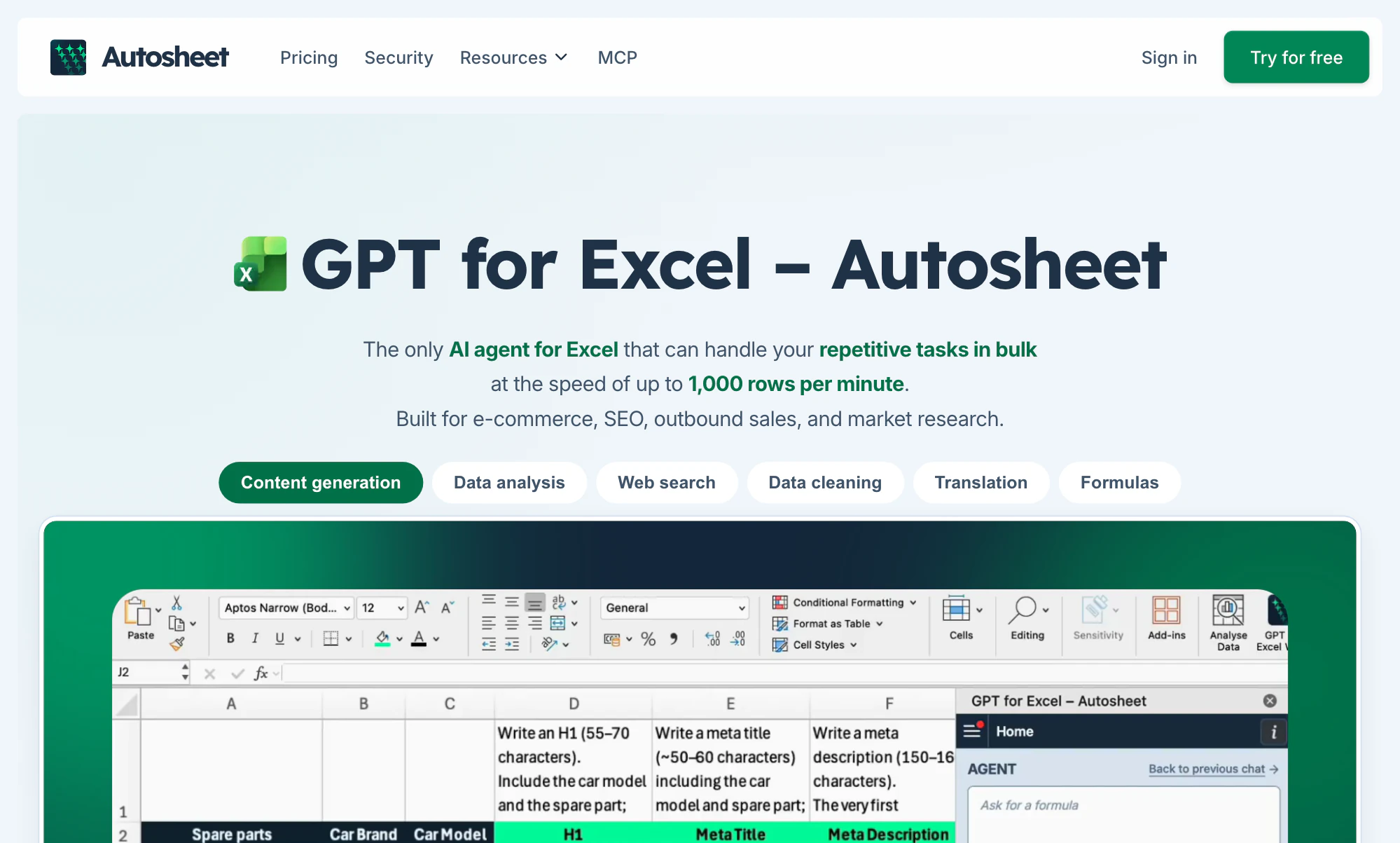
Task: Select the Data analysis tab
Action: pyautogui.click(x=509, y=483)
